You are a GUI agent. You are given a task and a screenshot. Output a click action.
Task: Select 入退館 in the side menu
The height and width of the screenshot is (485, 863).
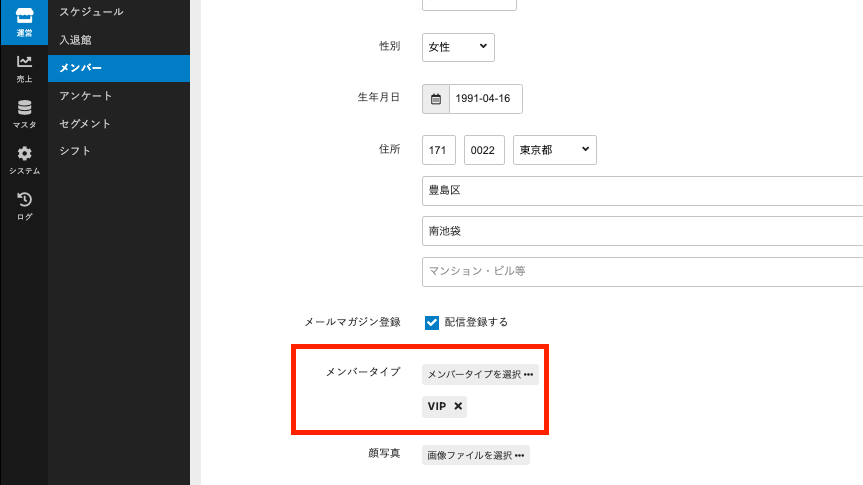[76, 40]
